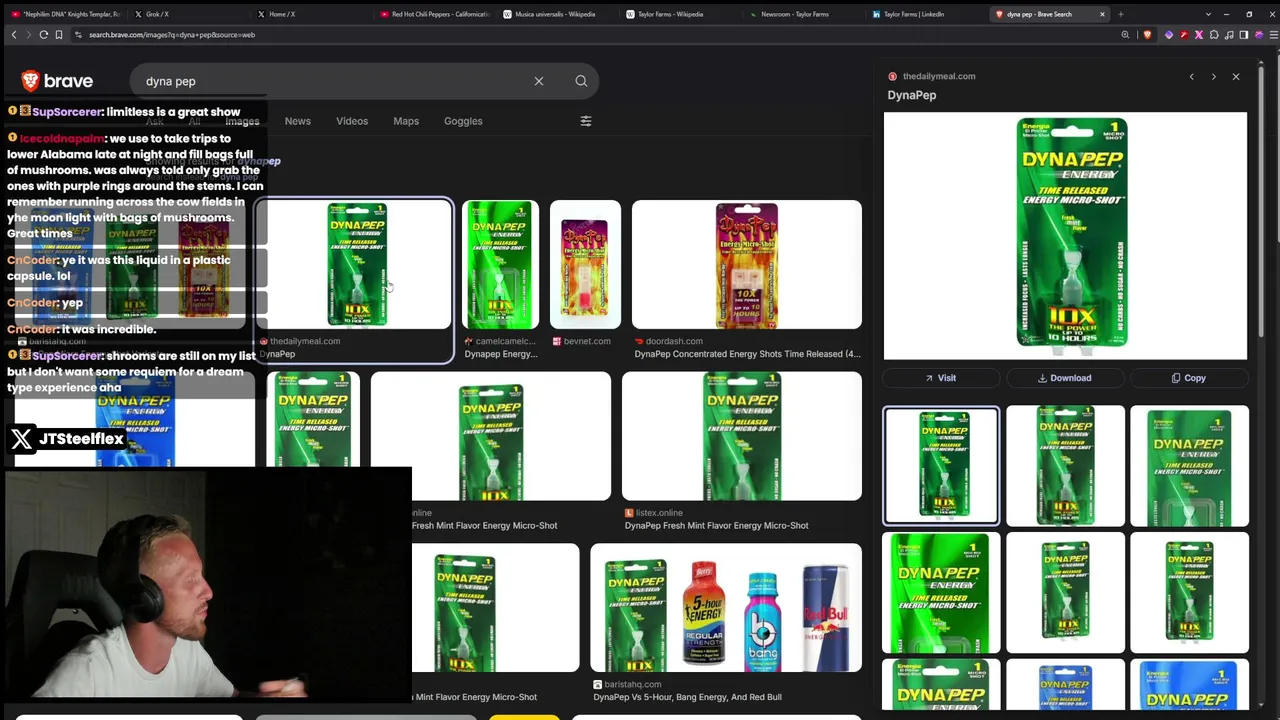Screen dimensions: 1280x720
Task: Open the camelcamel Dynapep Energy result image
Action: click(x=500, y=265)
